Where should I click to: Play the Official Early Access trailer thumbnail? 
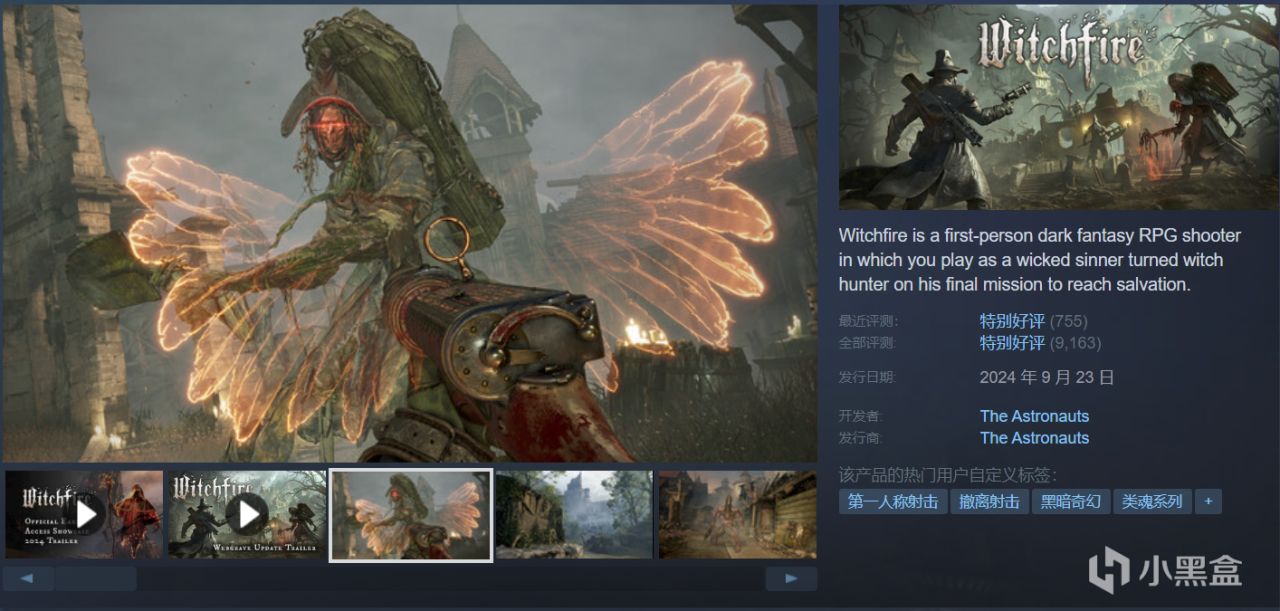(84, 514)
